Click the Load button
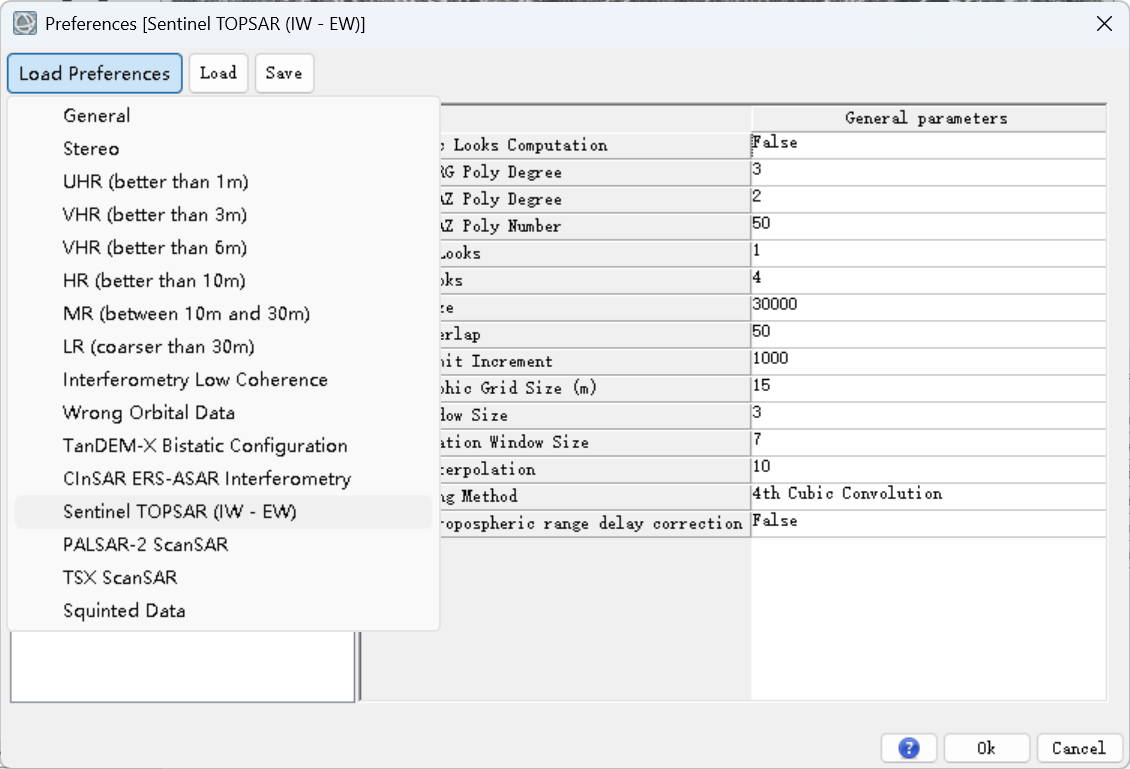Screen dimensions: 1130x769 coord(218,73)
